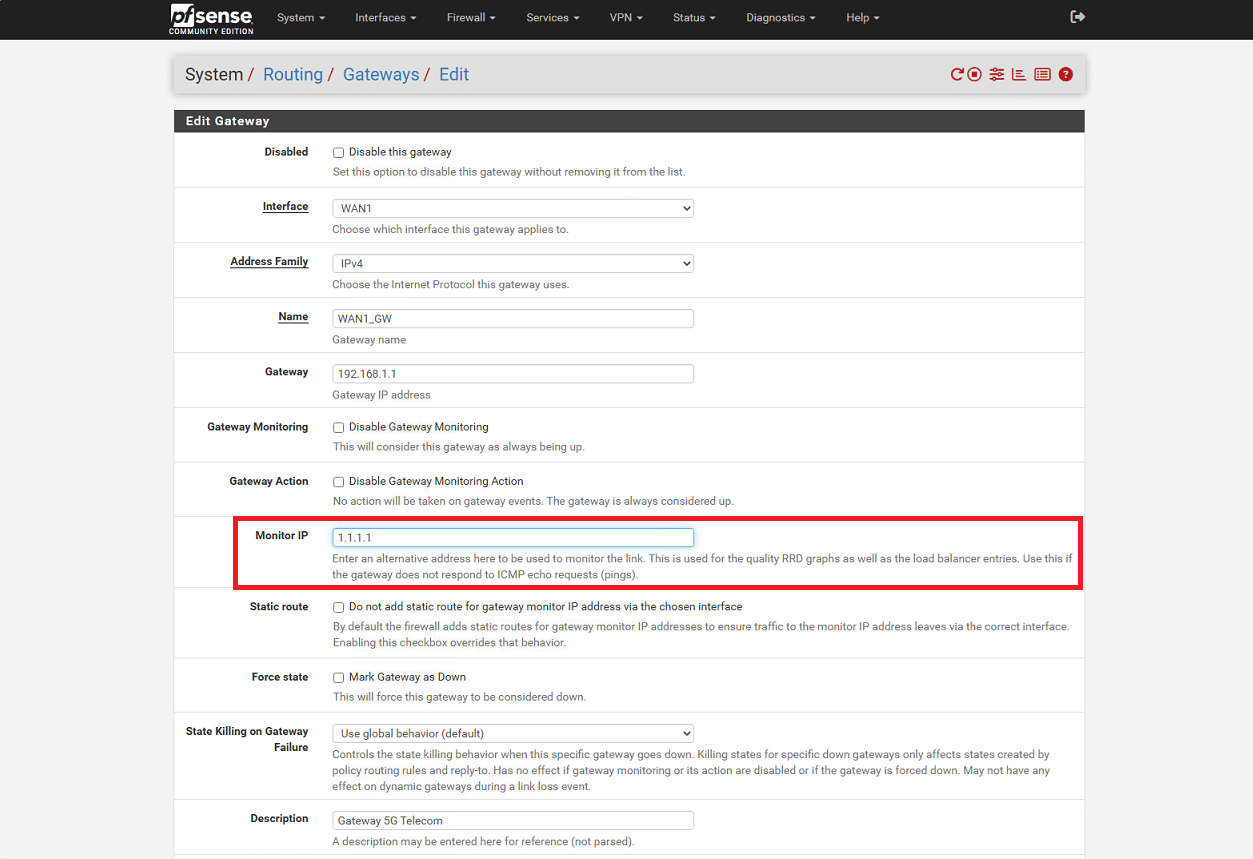Click the pfSense Community Edition logo
Image resolution: width=1253 pixels, height=859 pixels.
pyautogui.click(x=211, y=18)
